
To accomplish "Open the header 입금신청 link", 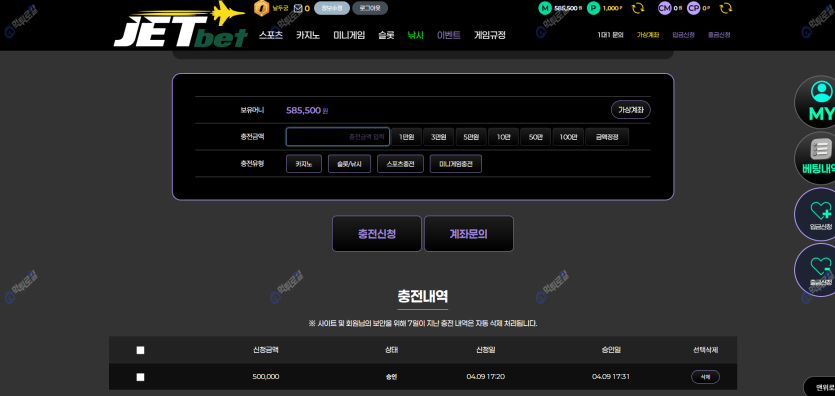I will [x=683, y=35].
